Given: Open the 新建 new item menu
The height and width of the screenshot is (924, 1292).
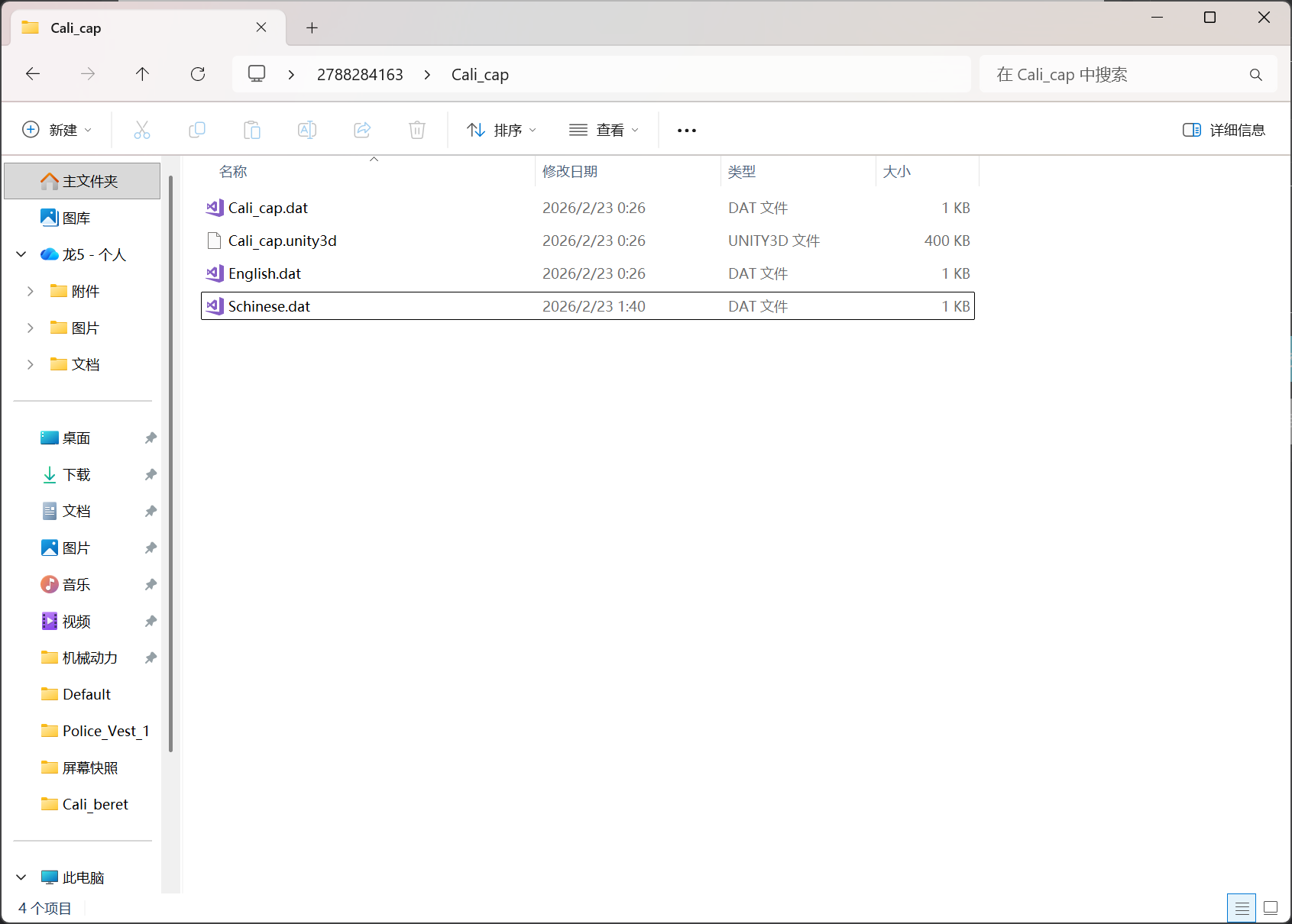Looking at the screenshot, I should coord(57,130).
